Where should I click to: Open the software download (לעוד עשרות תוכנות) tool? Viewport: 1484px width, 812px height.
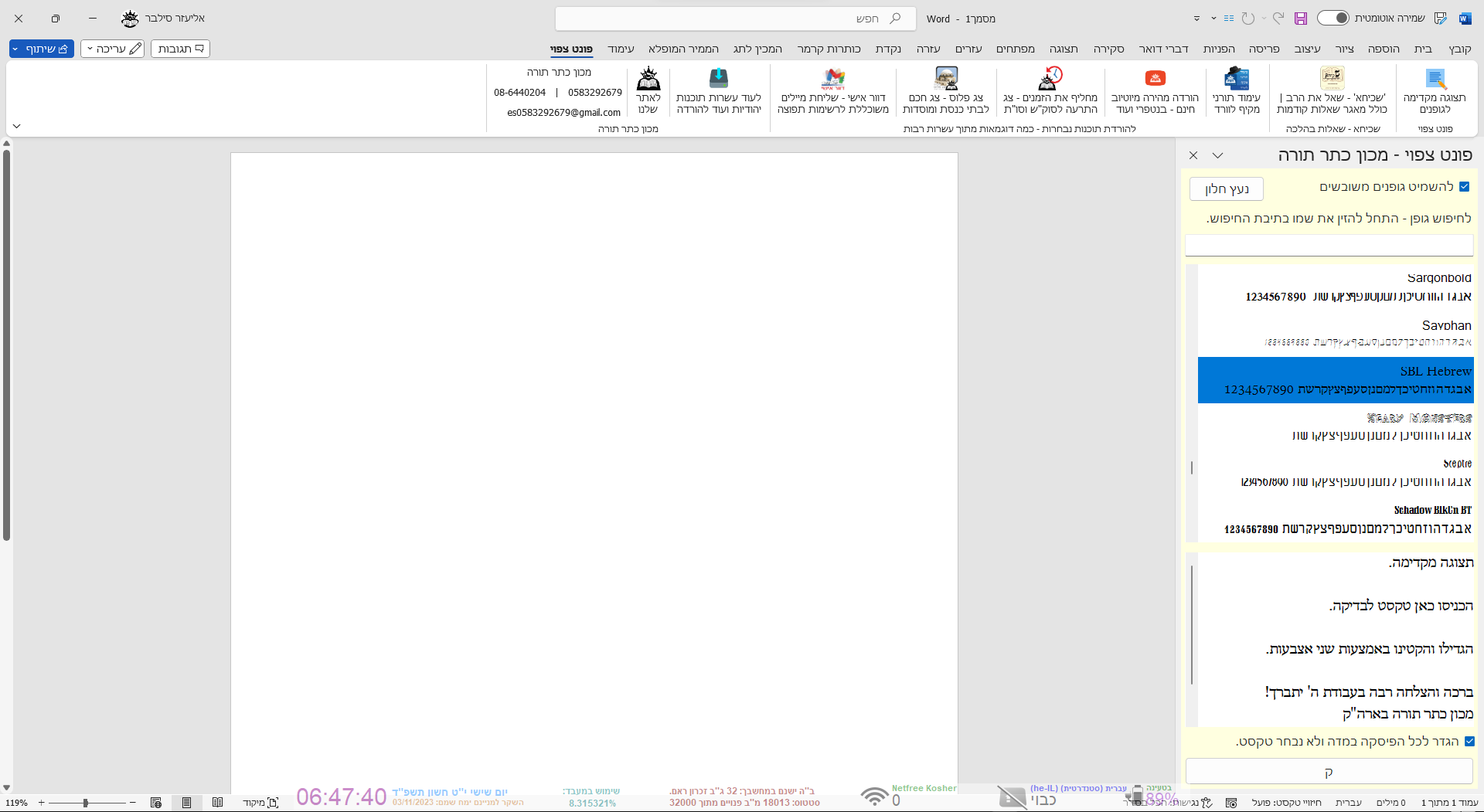tap(719, 90)
